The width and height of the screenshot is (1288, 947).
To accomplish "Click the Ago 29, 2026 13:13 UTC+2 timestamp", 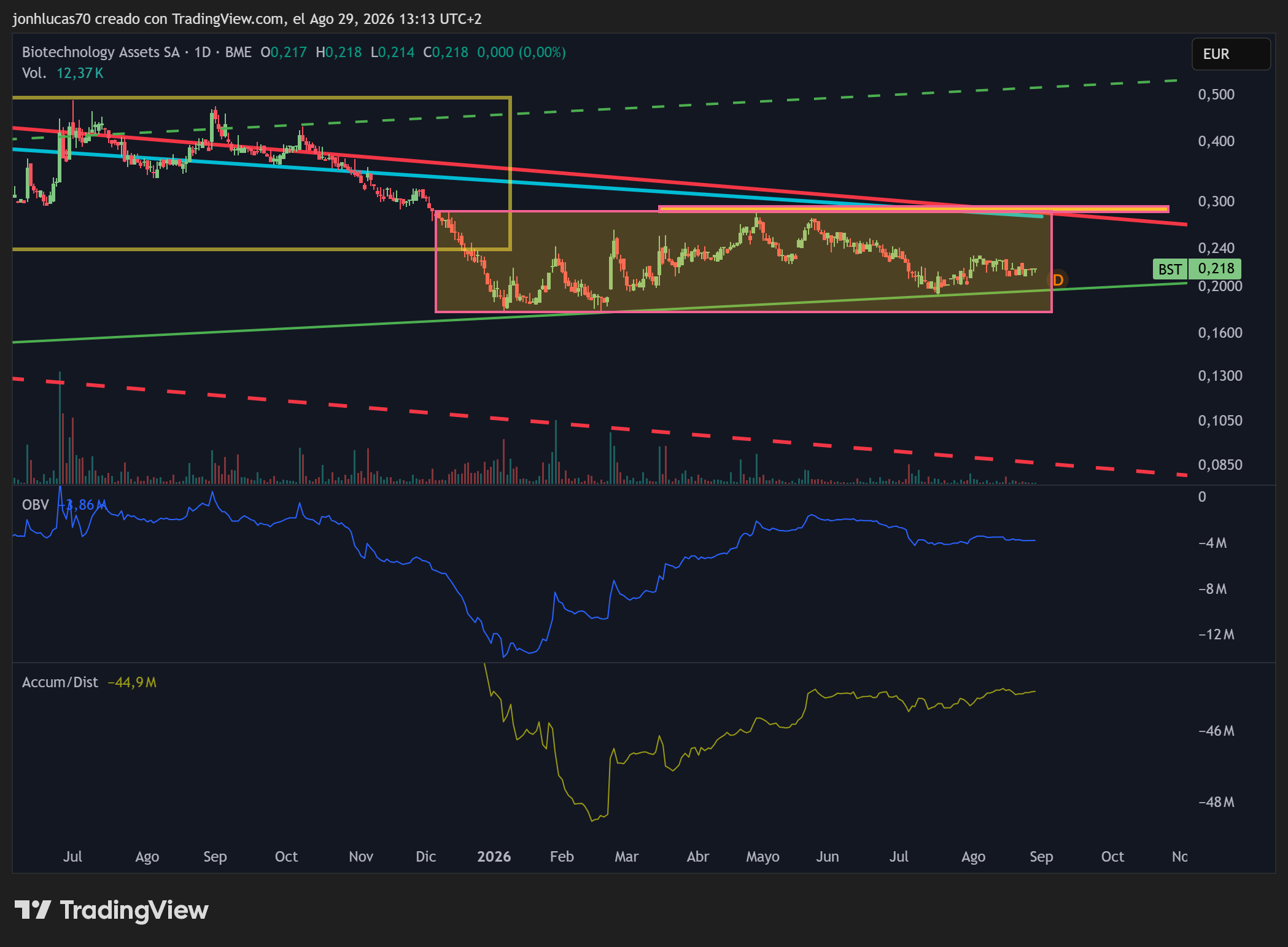I will click(395, 19).
